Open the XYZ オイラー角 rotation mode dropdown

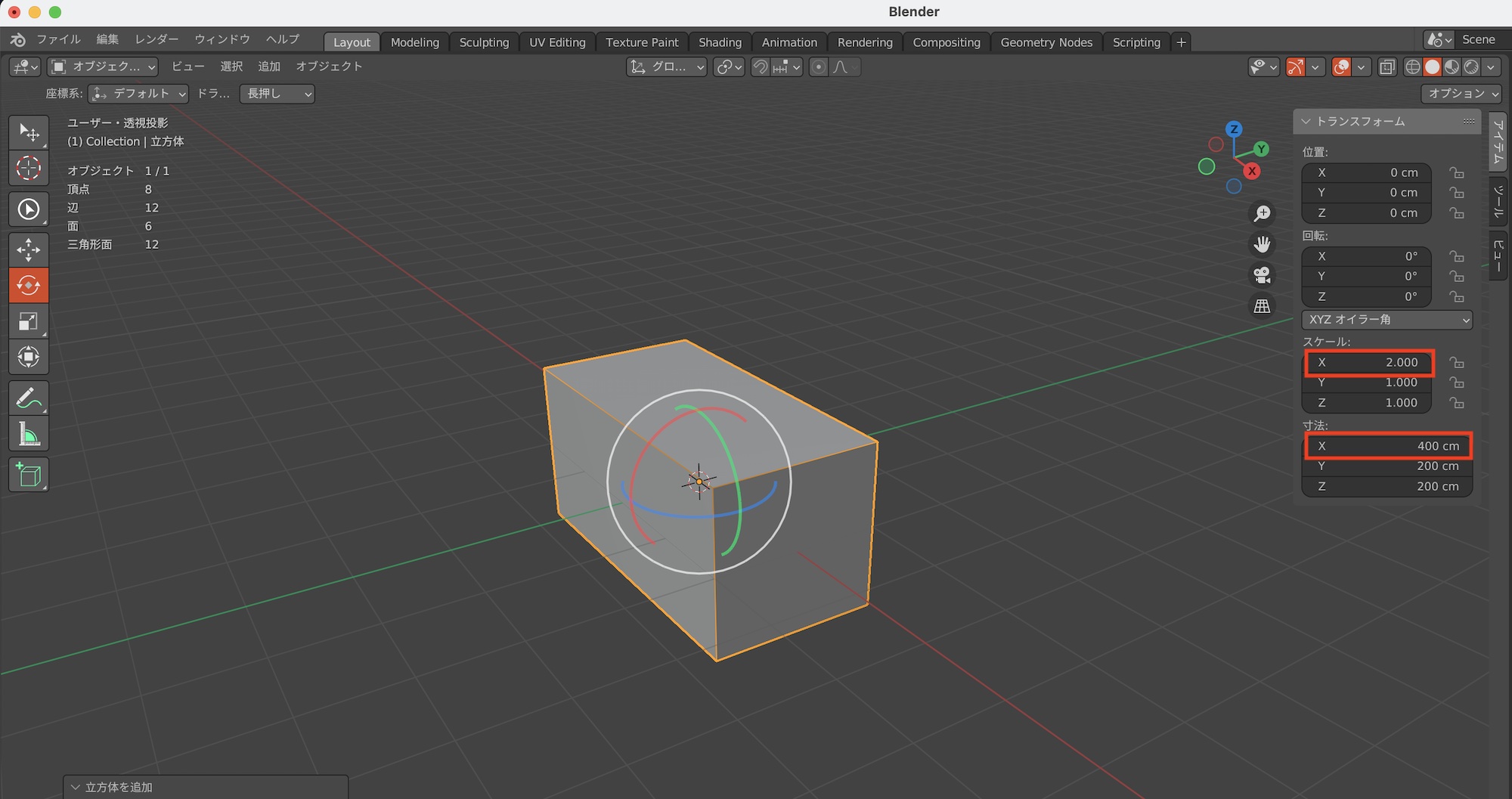tap(1387, 320)
